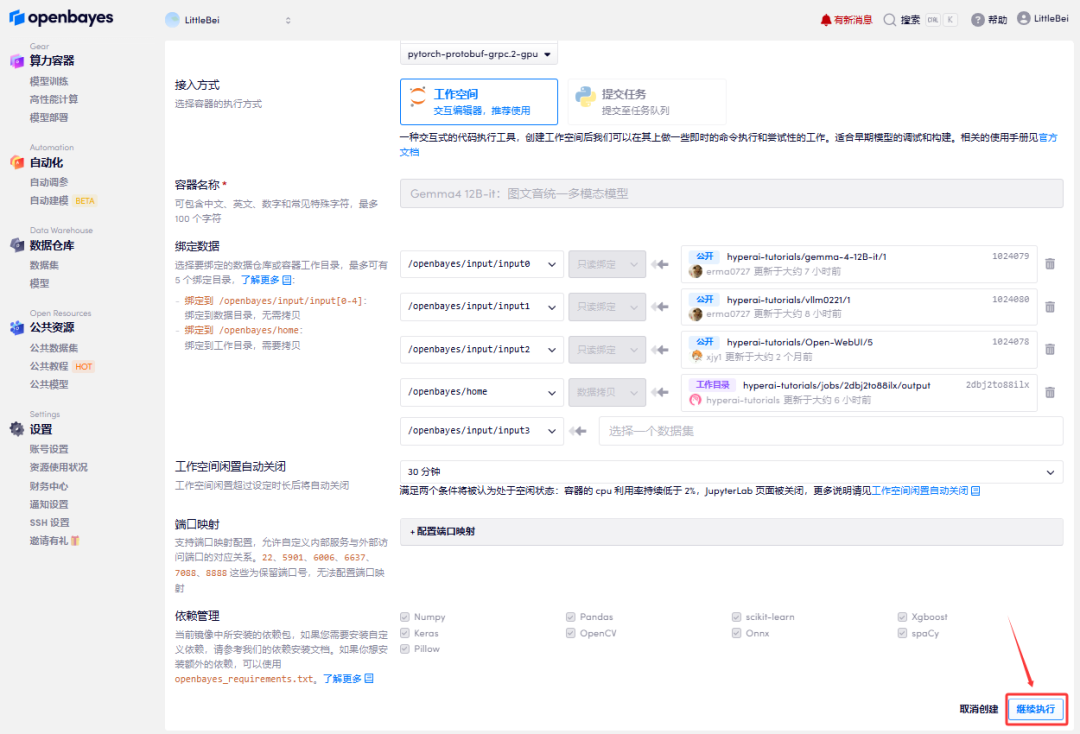1080x734 pixels.
Task: Open the /openbayes/home path dropdown
Action: coord(481,392)
